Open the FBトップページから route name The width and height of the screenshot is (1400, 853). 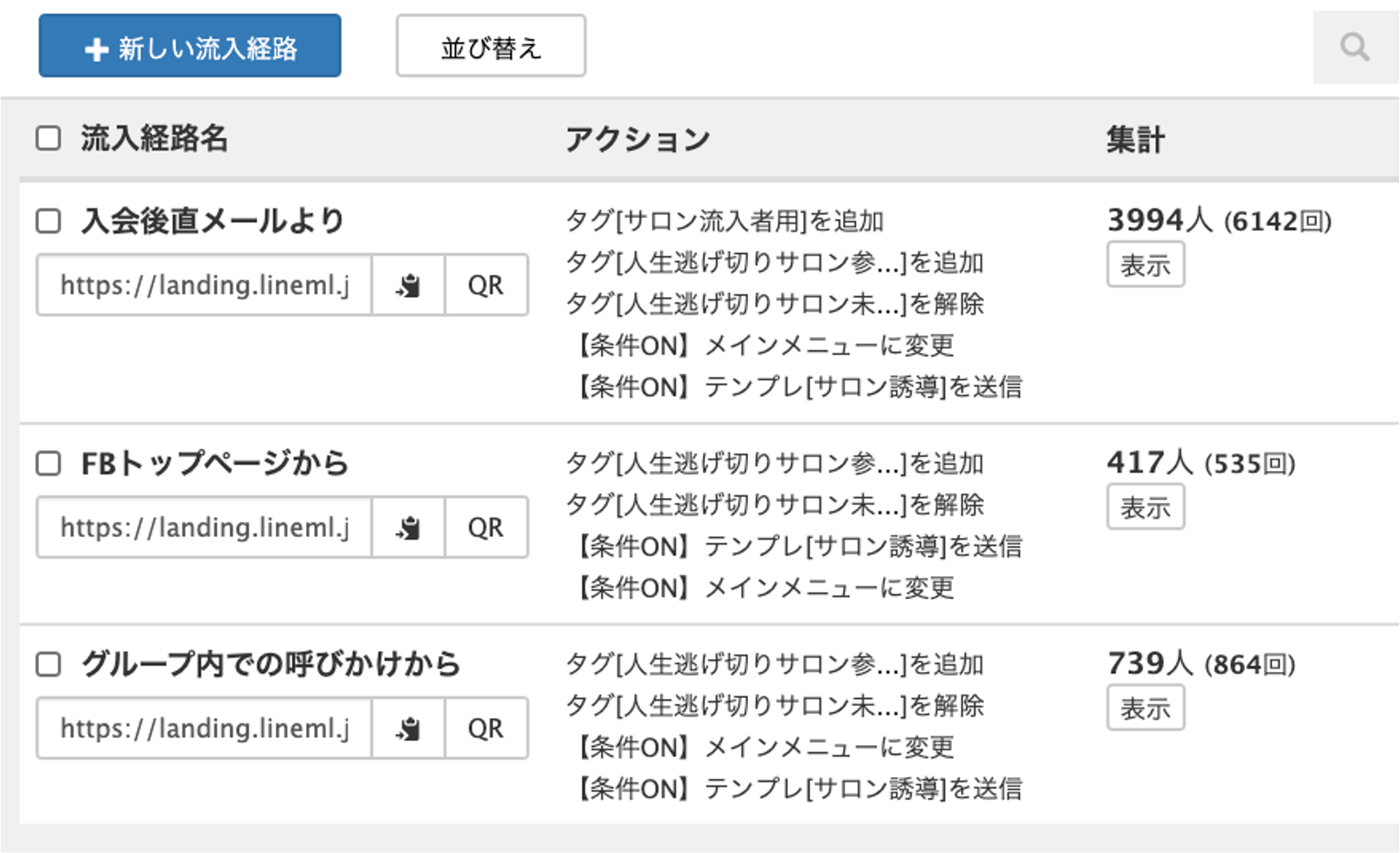point(215,463)
